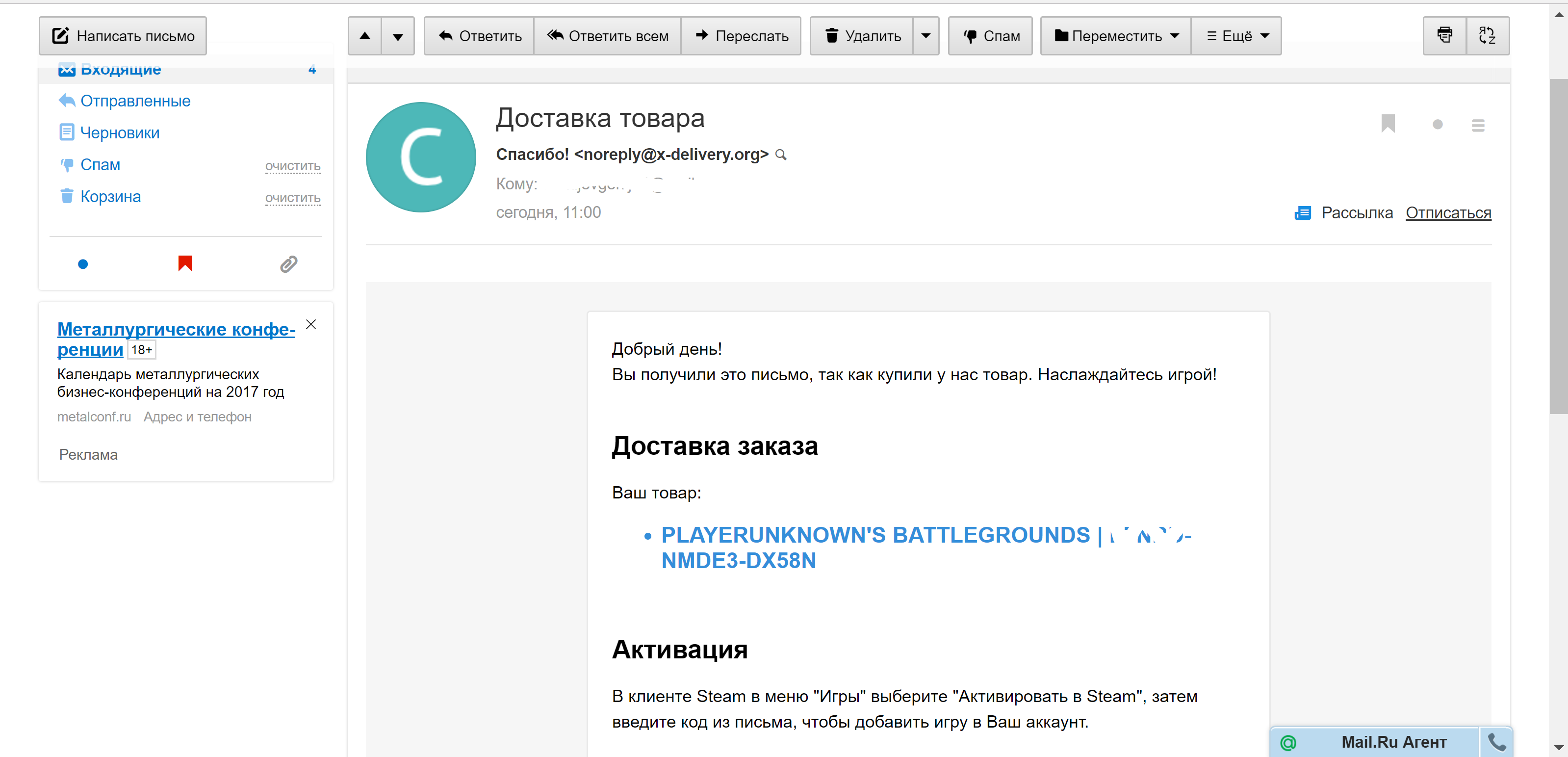Click the print icon in toolbar
Image resolution: width=1568 pixels, height=757 pixels.
click(x=1444, y=36)
